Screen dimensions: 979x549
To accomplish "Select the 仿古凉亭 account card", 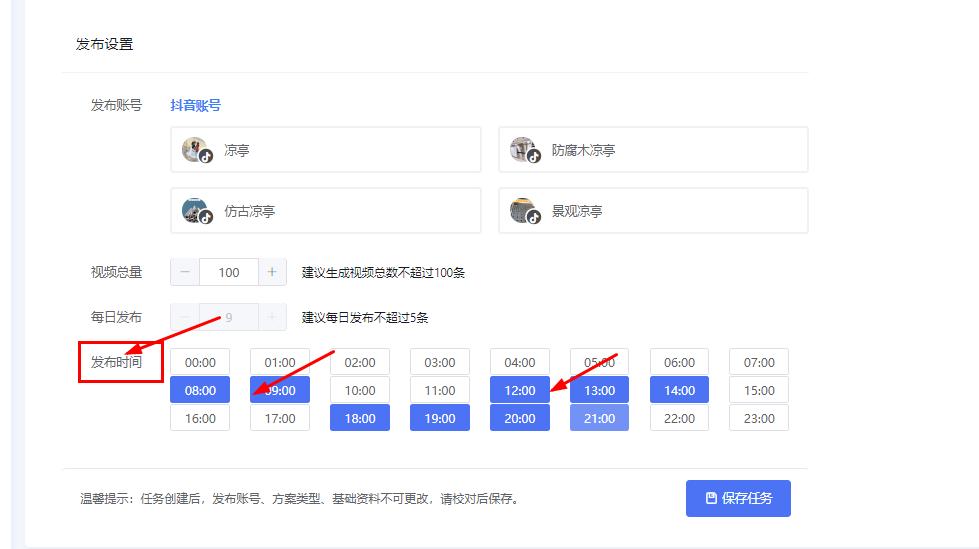I will pos(325,211).
